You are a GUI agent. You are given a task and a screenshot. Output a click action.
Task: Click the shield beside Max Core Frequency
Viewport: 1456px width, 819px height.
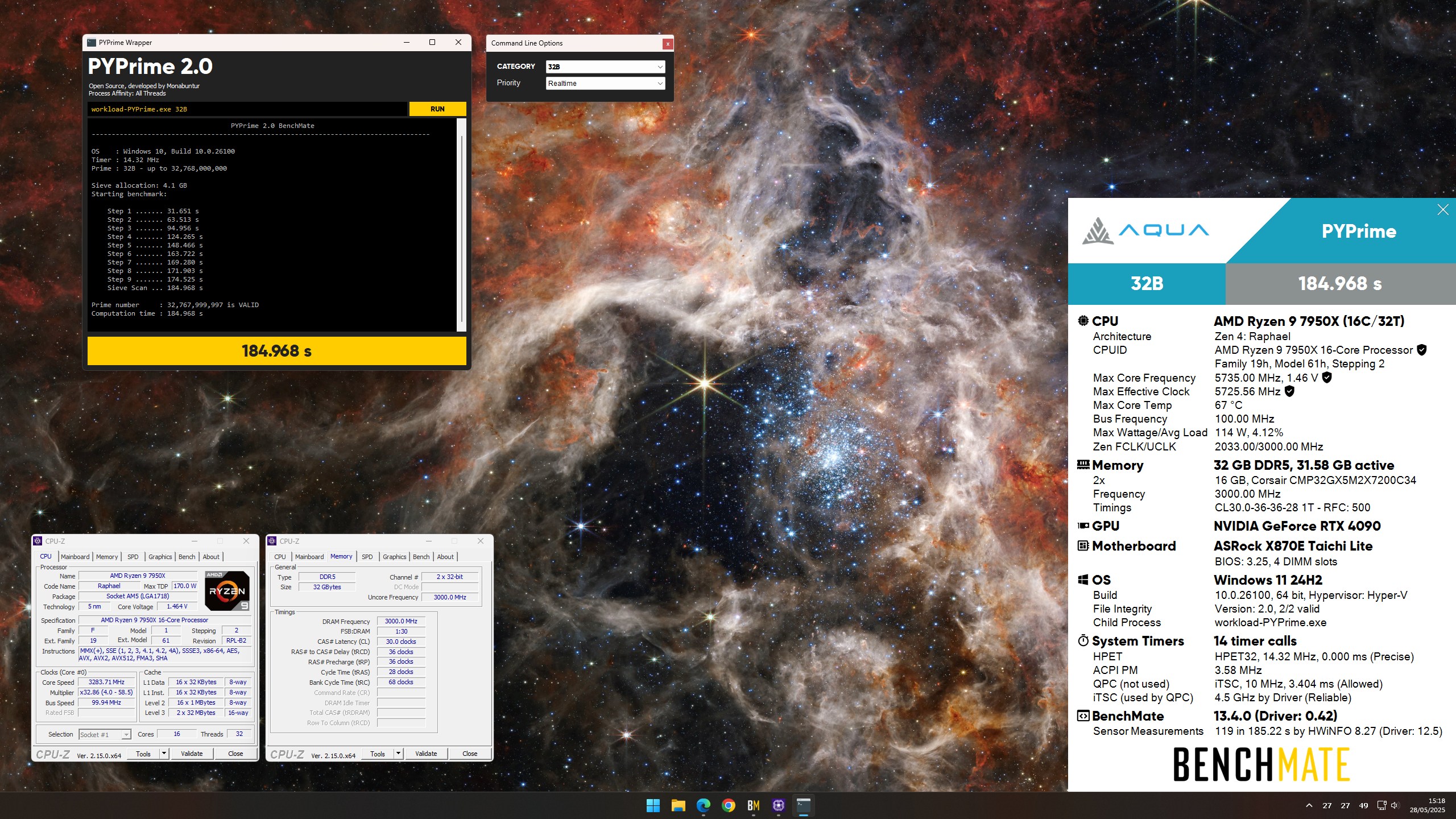tap(1326, 377)
